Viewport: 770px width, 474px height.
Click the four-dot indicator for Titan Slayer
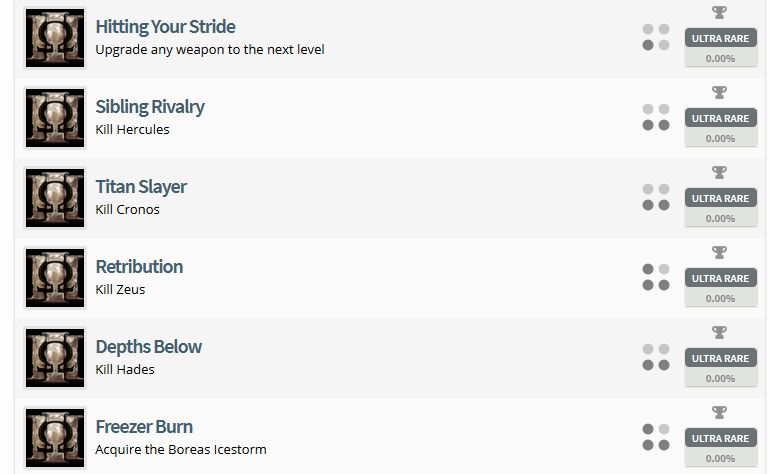tap(656, 197)
